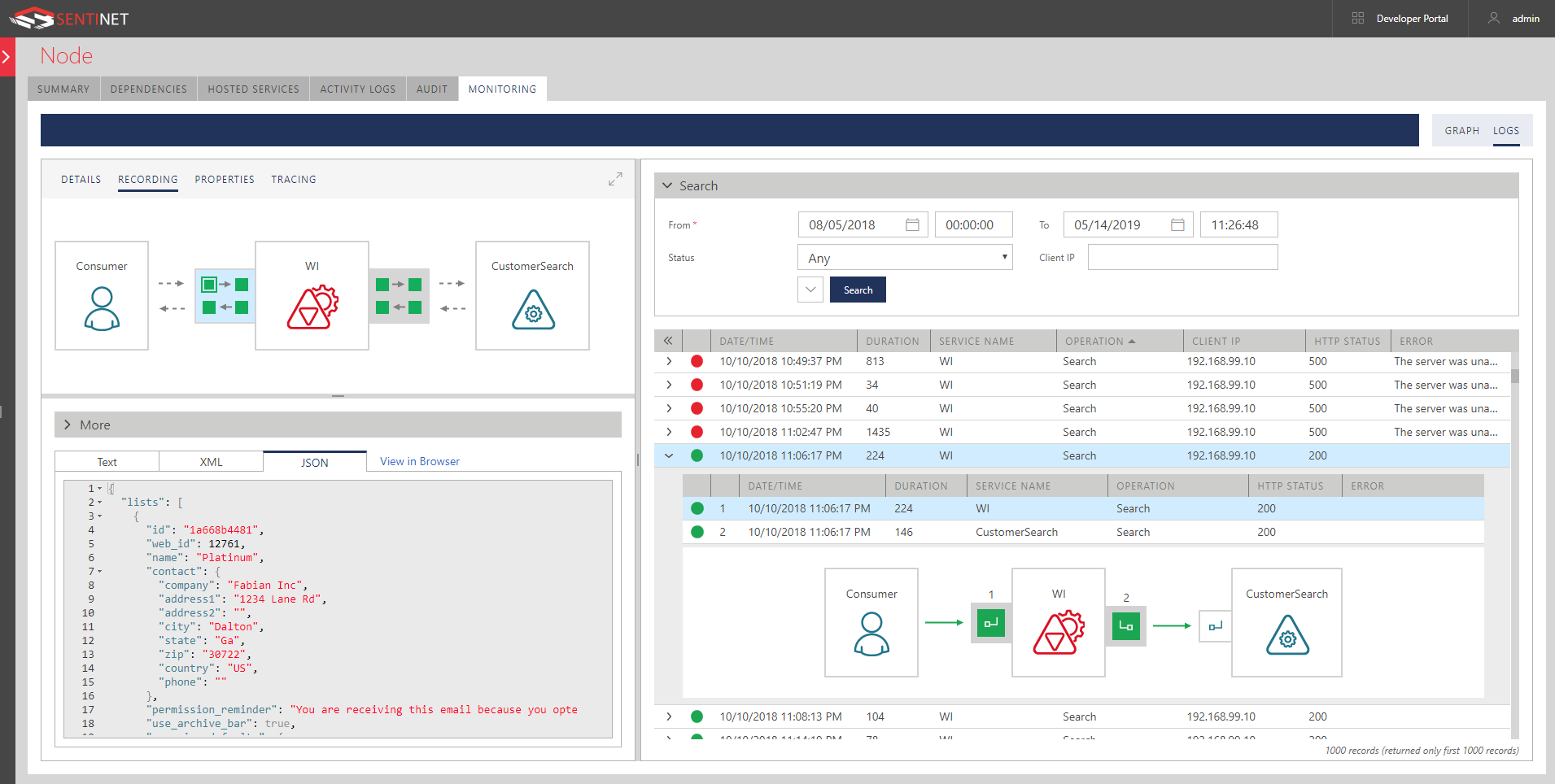Click the blue Search button
Screen dimensions: 1555x784
[858, 290]
